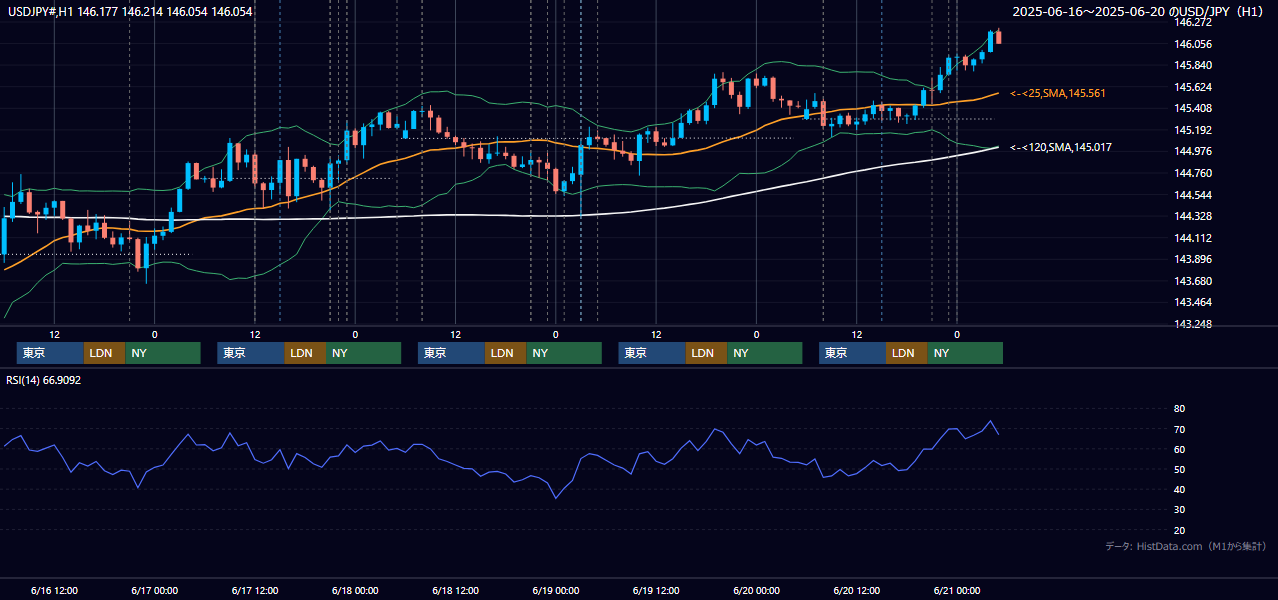The width and height of the screenshot is (1278, 600).
Task: Click the RSI axis value 30
Action: [1179, 510]
